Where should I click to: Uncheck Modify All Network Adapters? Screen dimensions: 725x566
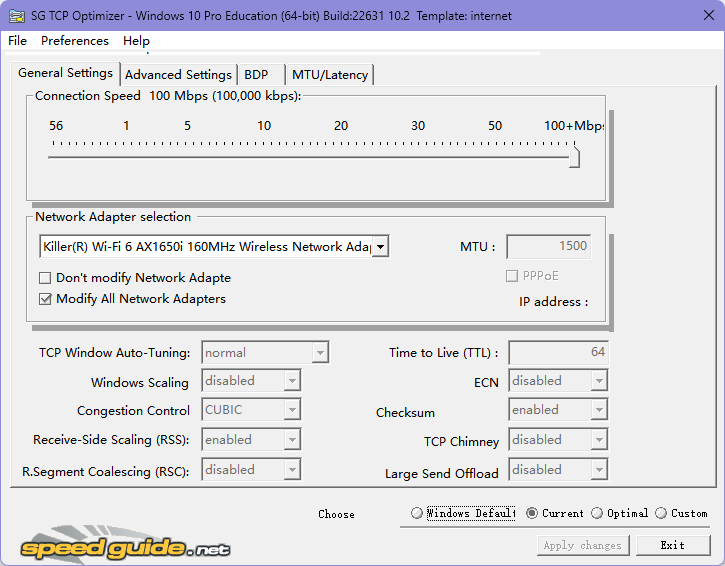tap(45, 299)
